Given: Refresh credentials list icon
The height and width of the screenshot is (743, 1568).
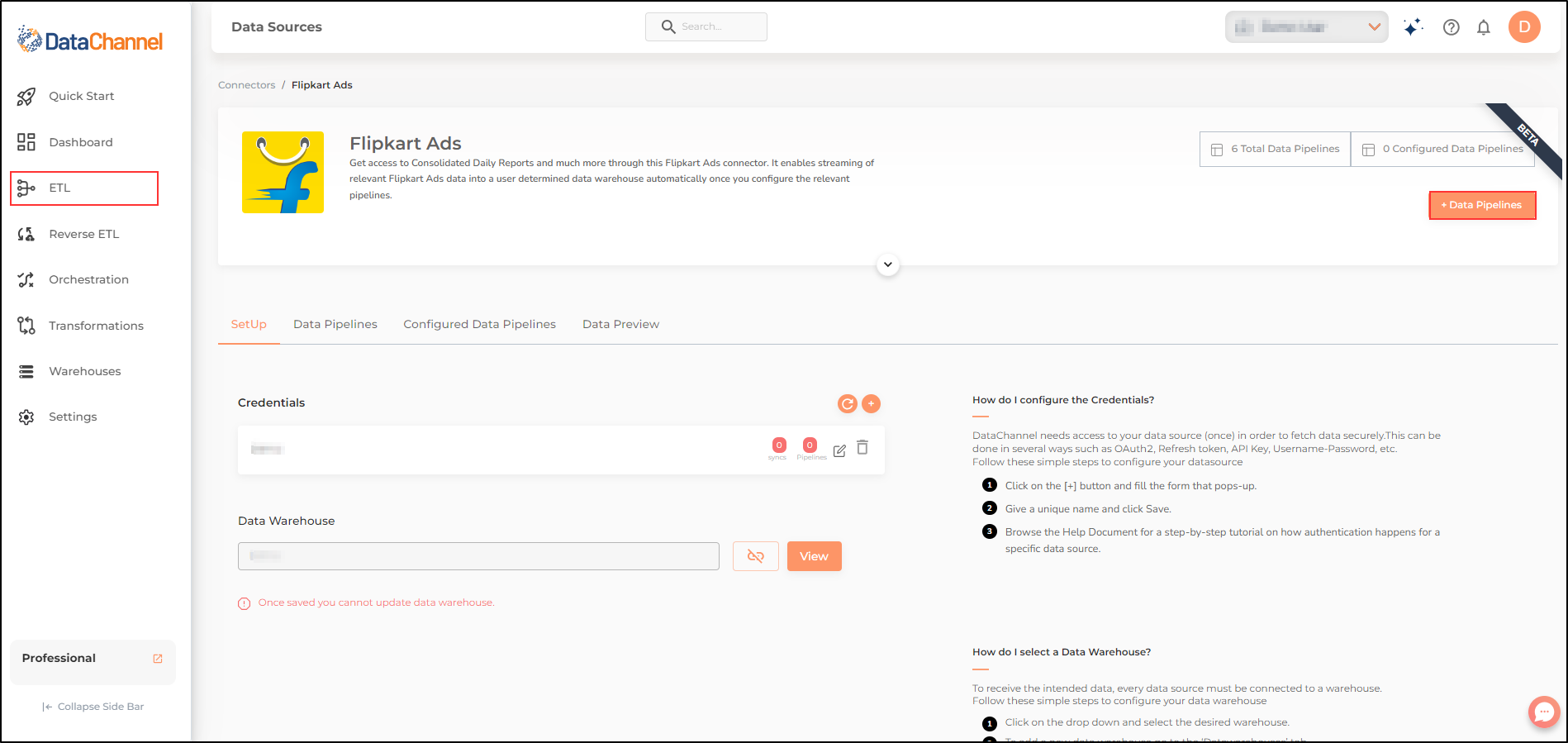Looking at the screenshot, I should pos(847,403).
